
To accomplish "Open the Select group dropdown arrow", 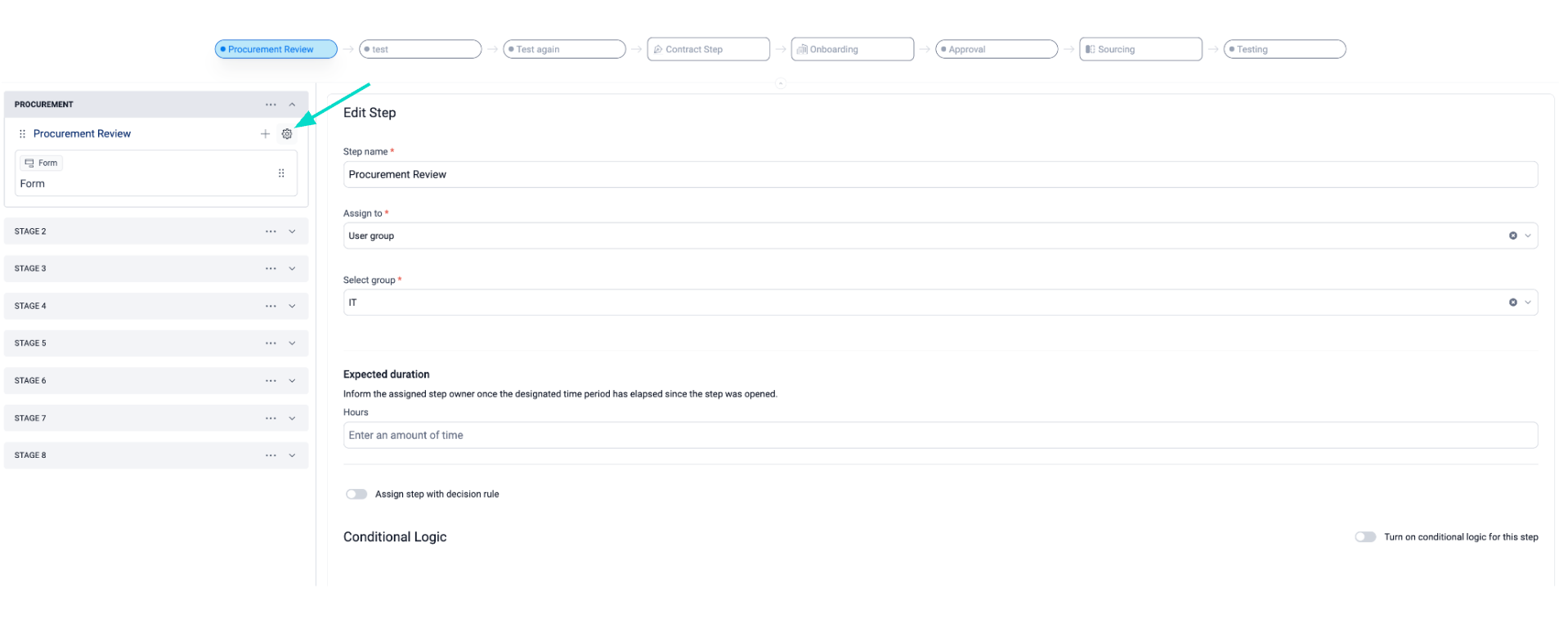I will click(x=1527, y=303).
